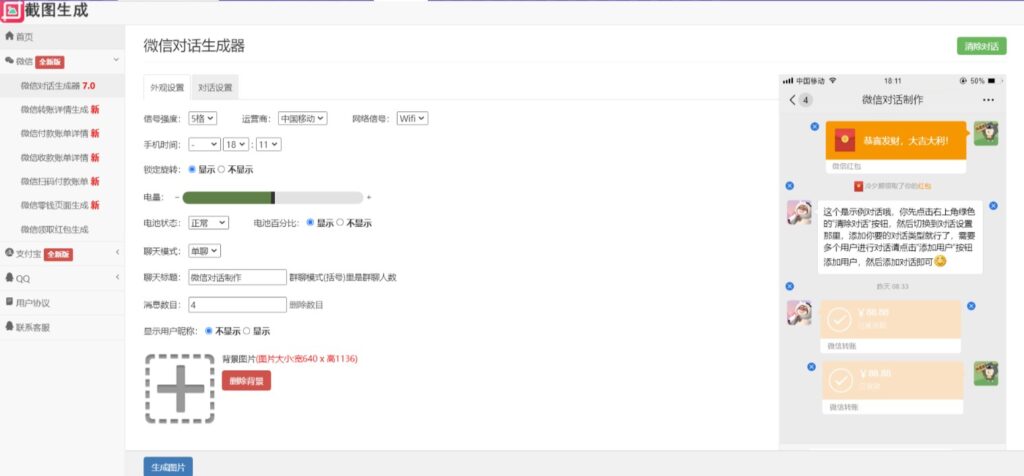Click the 消息数目 input field
This screenshot has width=1024, height=476.
(x=237, y=305)
